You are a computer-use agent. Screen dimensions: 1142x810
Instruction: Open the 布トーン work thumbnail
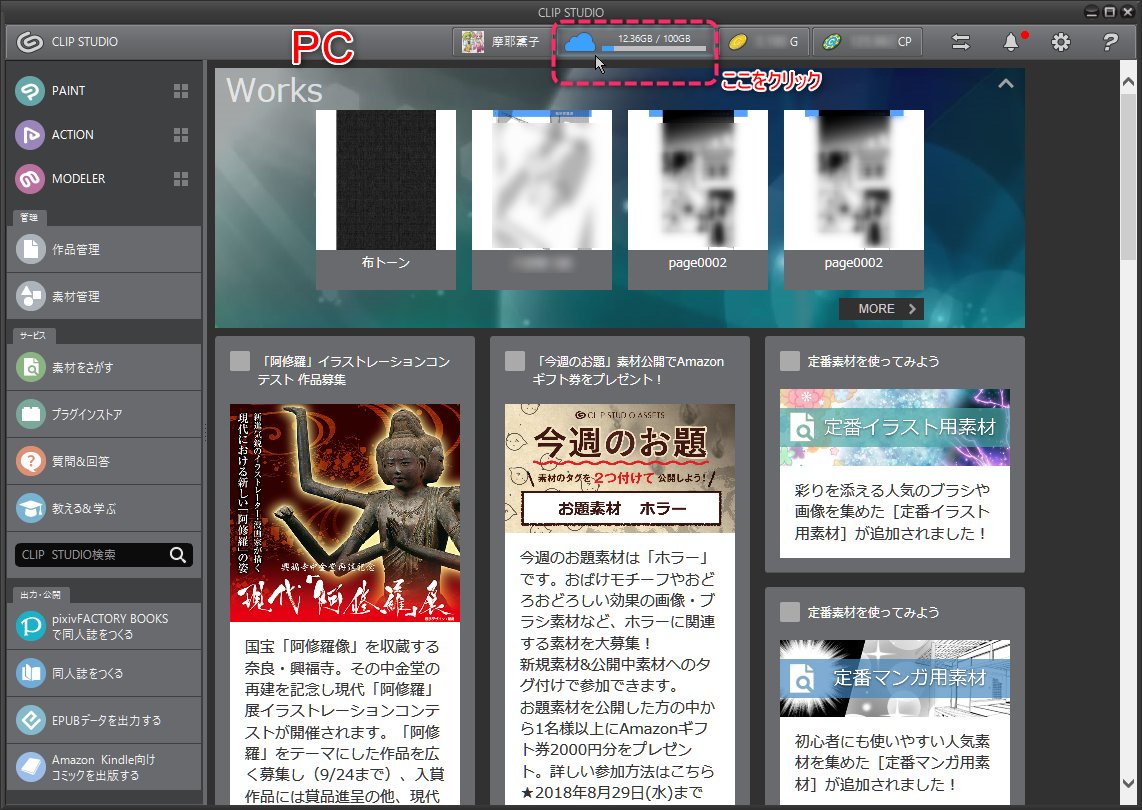[386, 180]
